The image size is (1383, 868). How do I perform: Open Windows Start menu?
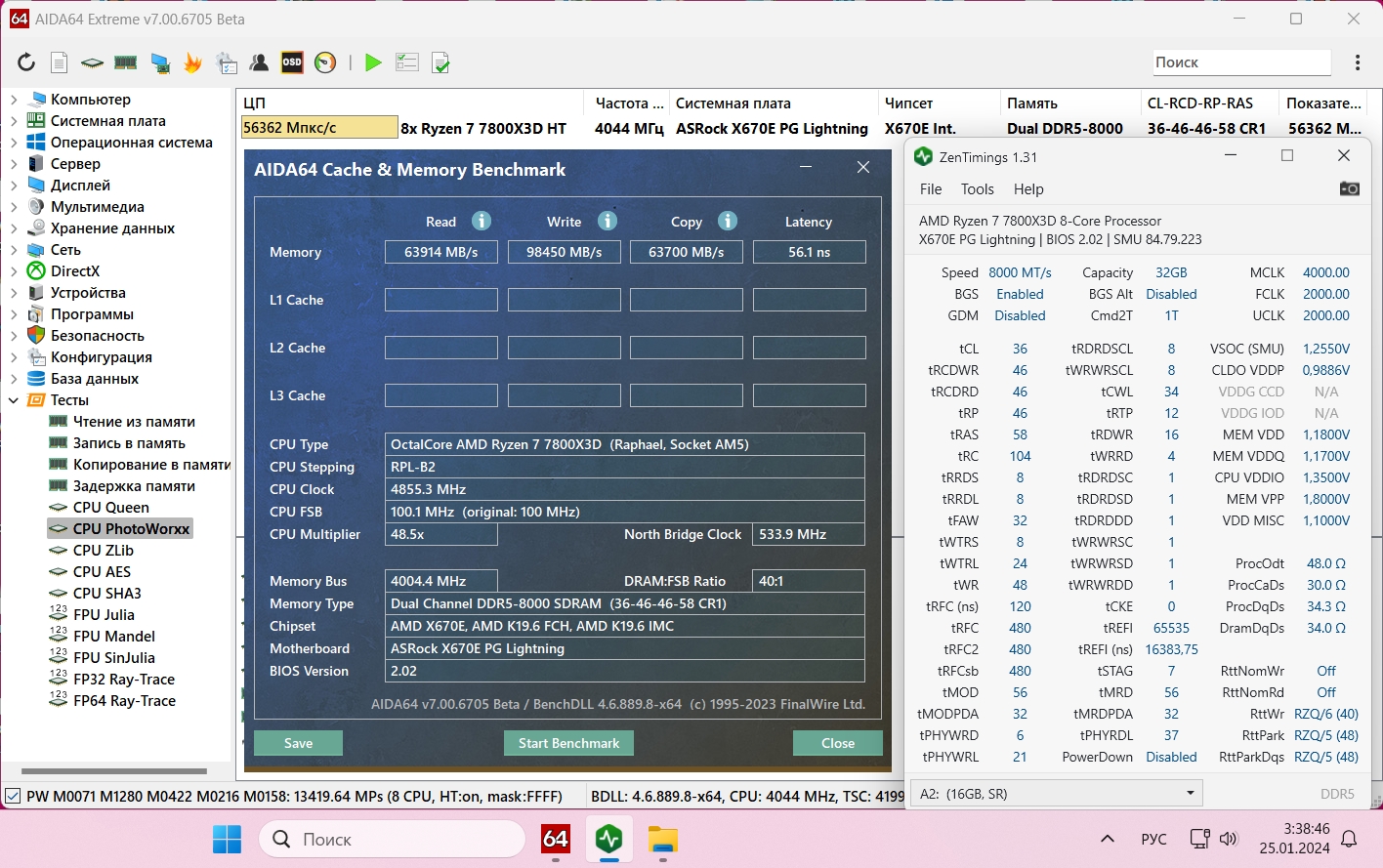pyautogui.click(x=227, y=839)
